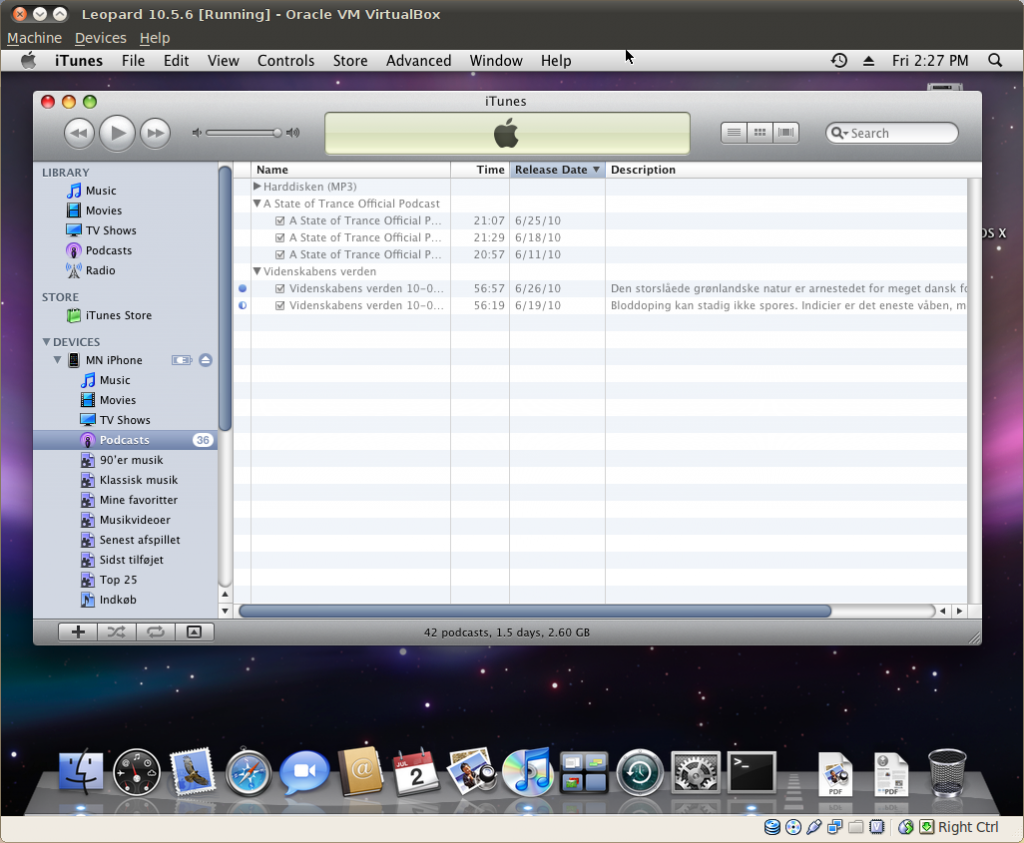Switch to Grid view

[x=760, y=133]
